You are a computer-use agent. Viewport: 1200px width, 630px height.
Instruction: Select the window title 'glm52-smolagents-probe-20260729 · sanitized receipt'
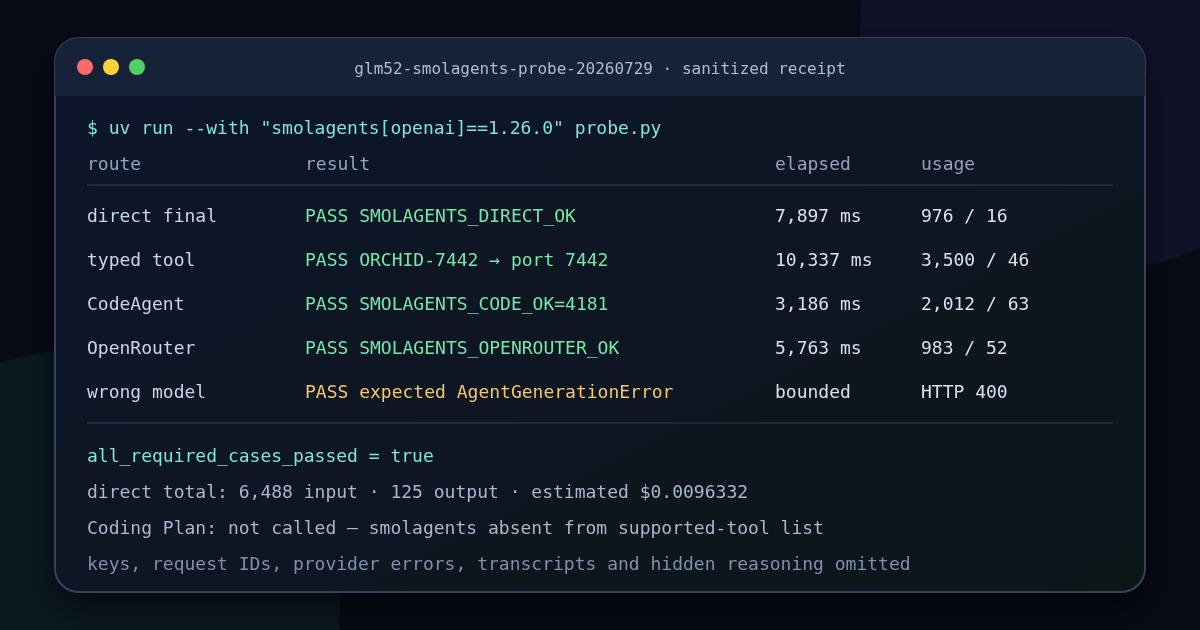pyautogui.click(x=600, y=68)
